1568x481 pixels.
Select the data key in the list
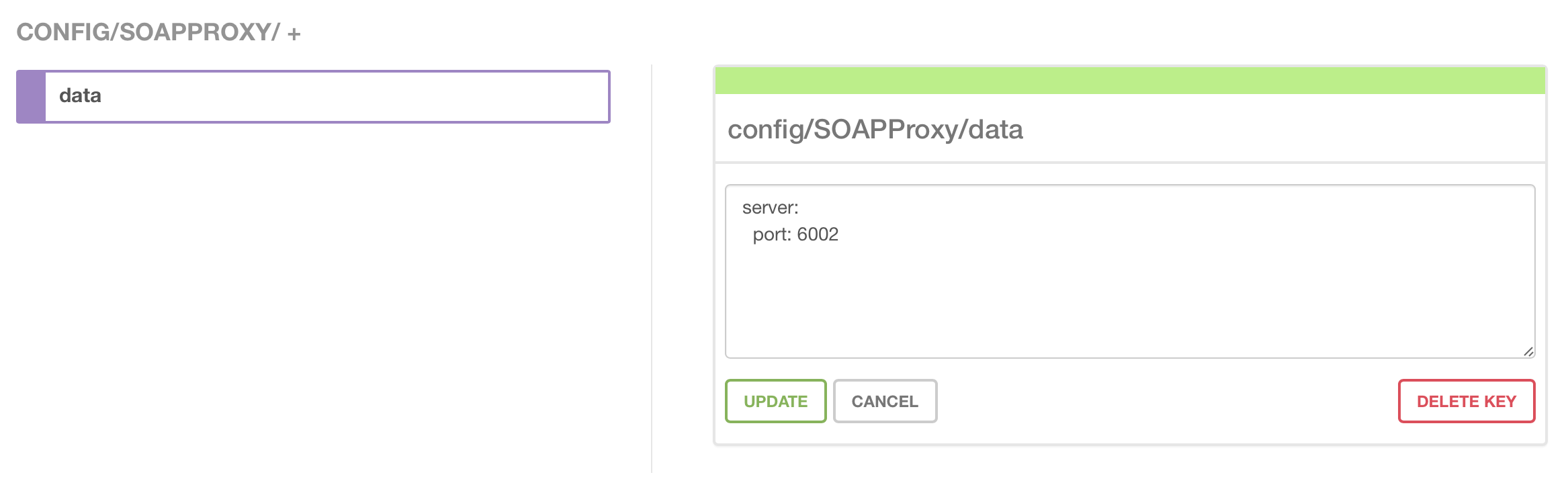coord(326,97)
